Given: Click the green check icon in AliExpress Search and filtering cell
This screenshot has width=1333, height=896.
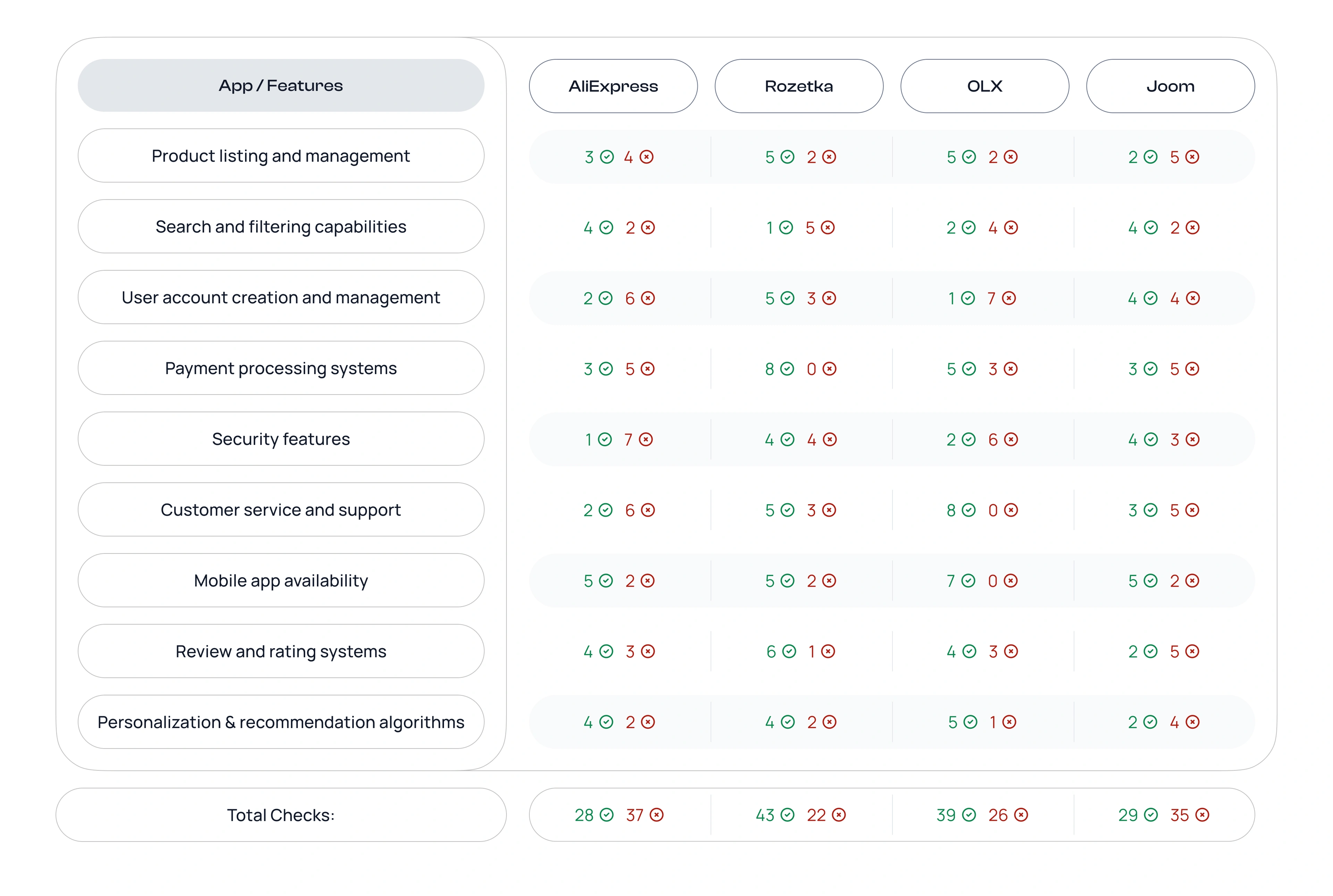Looking at the screenshot, I should tap(606, 227).
